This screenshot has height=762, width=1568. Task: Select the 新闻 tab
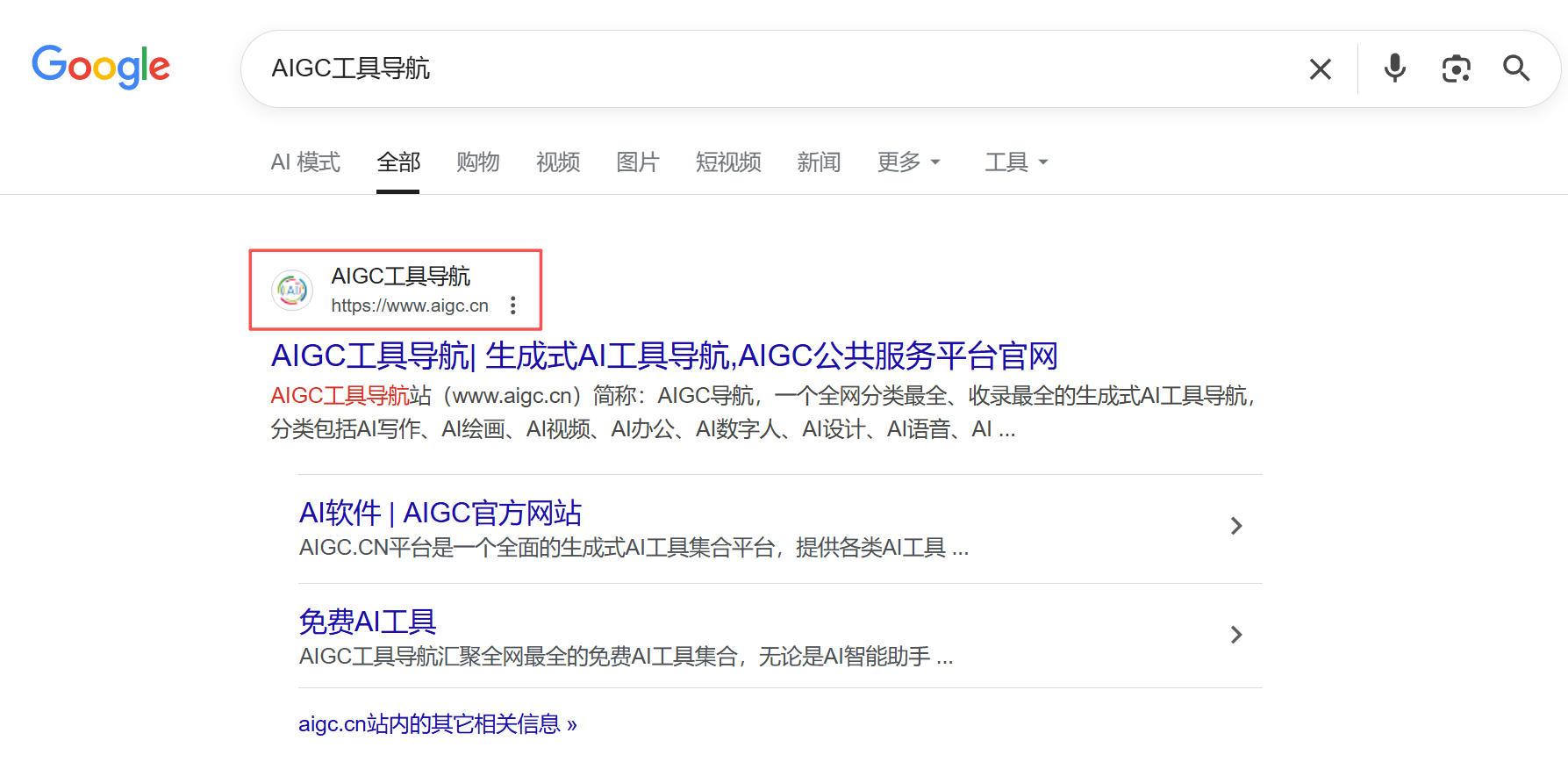pos(819,162)
